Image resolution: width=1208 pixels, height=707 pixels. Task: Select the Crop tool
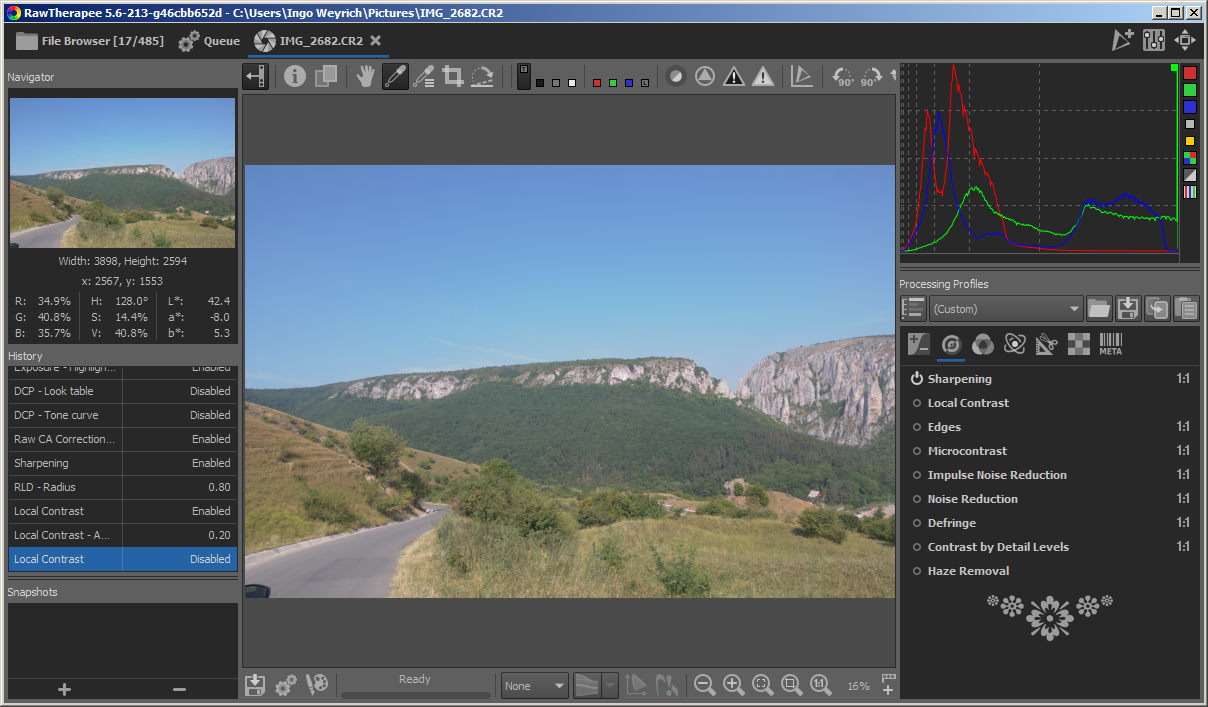[453, 76]
